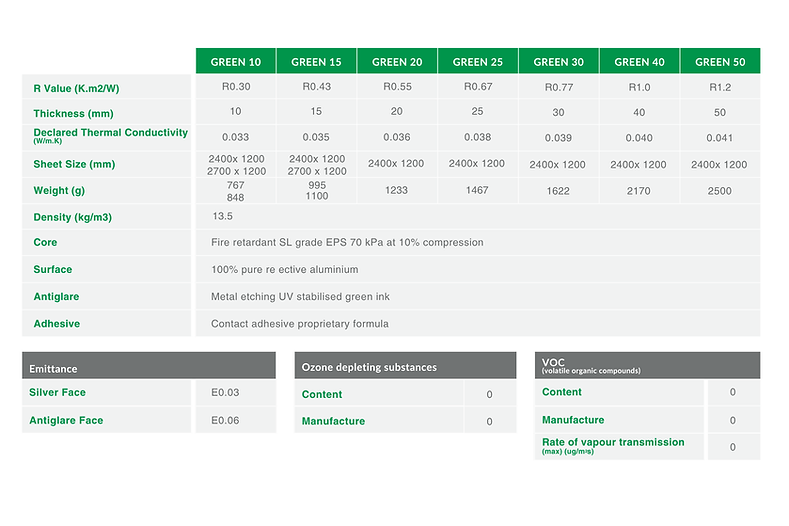The height and width of the screenshot is (526, 789).
Task: Select the 13.5 density value
Action: click(x=223, y=215)
